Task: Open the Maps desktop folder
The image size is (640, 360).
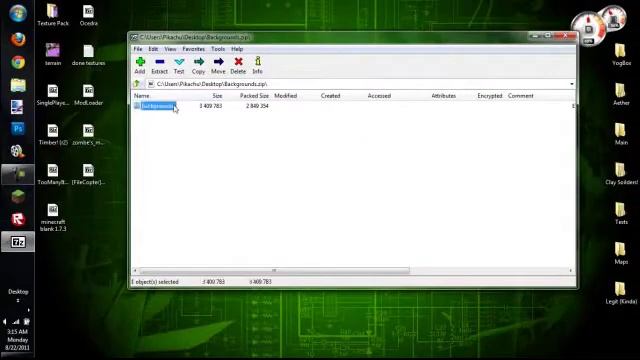Action: point(621,254)
